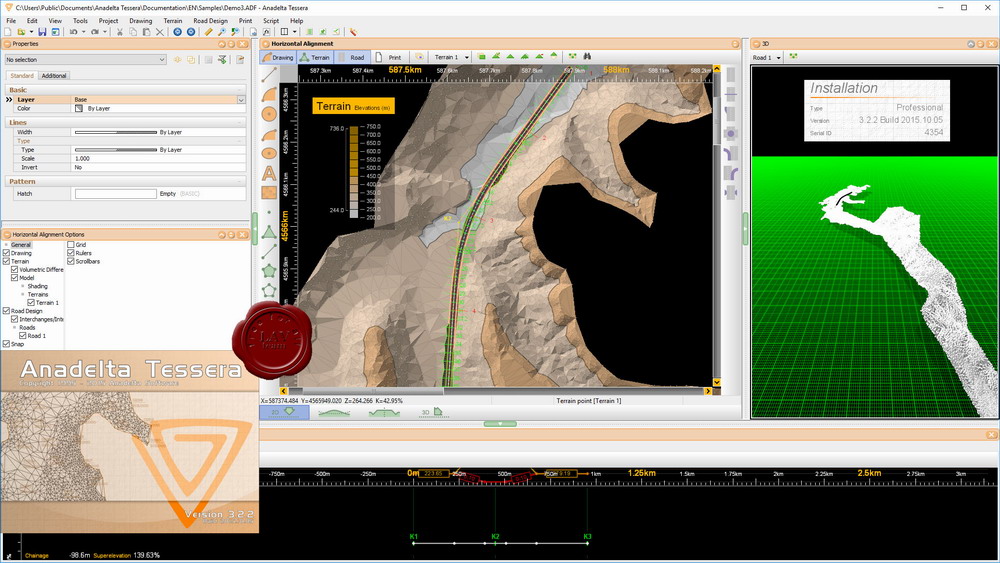This screenshot has height=563, width=1000.
Task: Toggle the Road Design checkbox
Action: coord(6,311)
